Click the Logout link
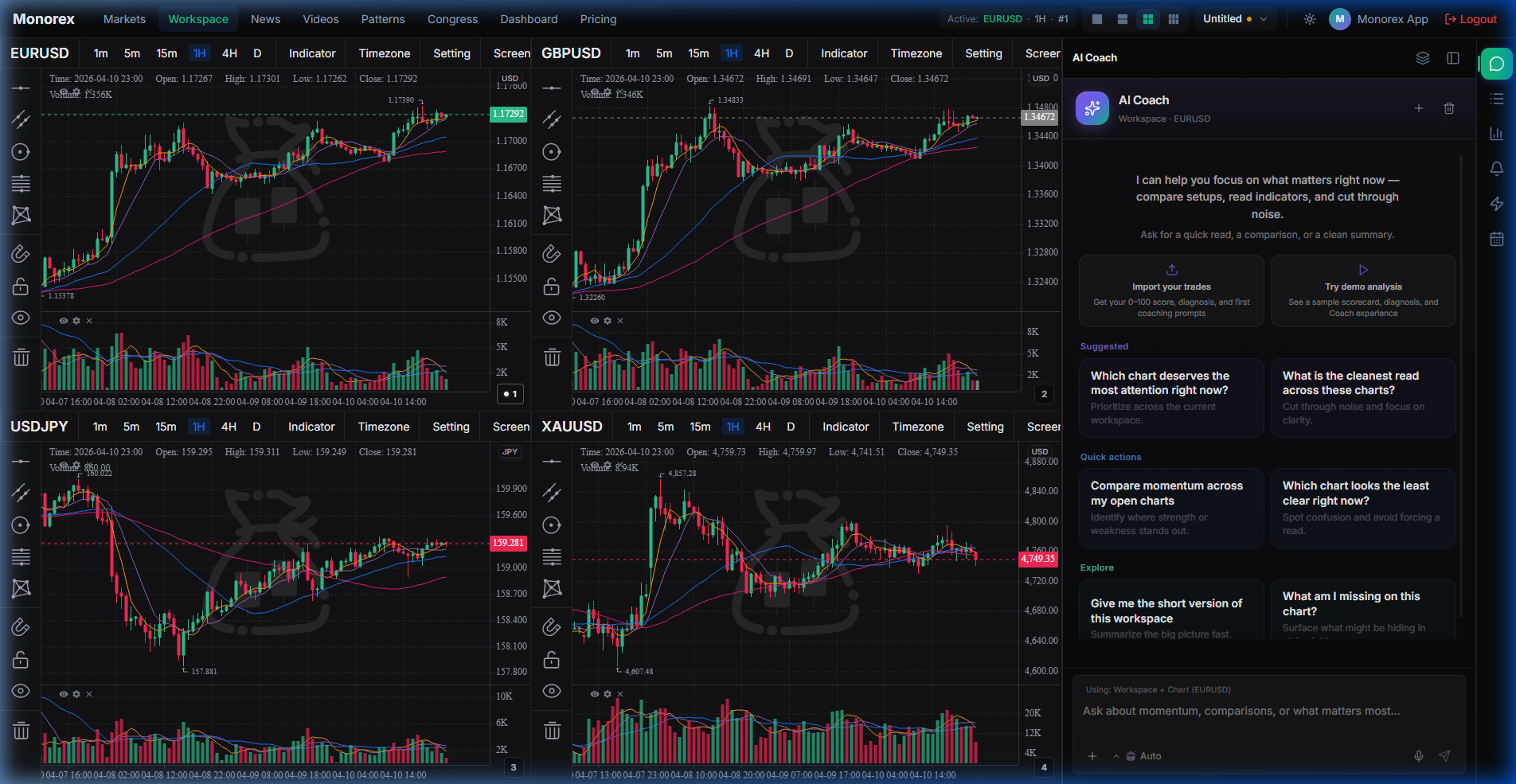 (1471, 19)
